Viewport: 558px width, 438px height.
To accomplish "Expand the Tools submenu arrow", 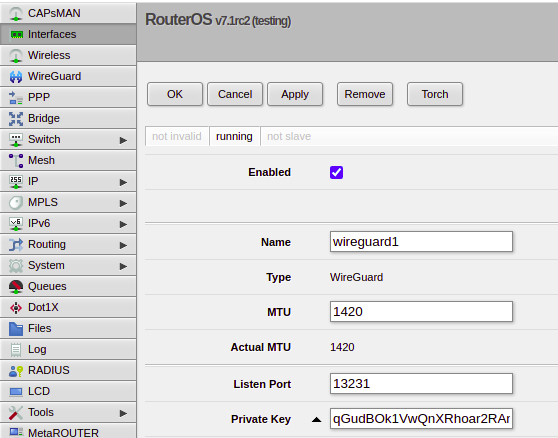I will click(123, 413).
